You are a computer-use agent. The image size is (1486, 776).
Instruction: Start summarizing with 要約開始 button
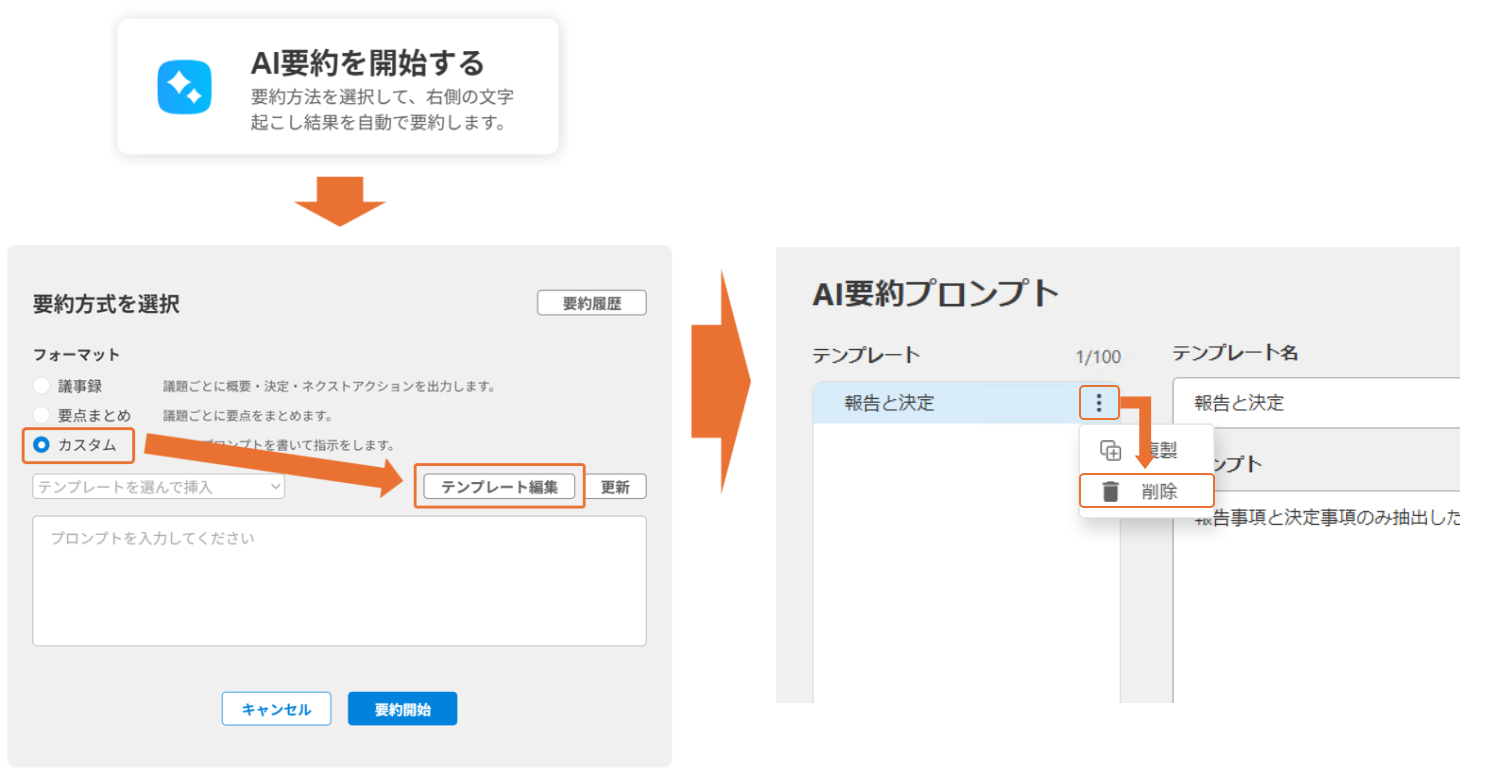pos(402,709)
